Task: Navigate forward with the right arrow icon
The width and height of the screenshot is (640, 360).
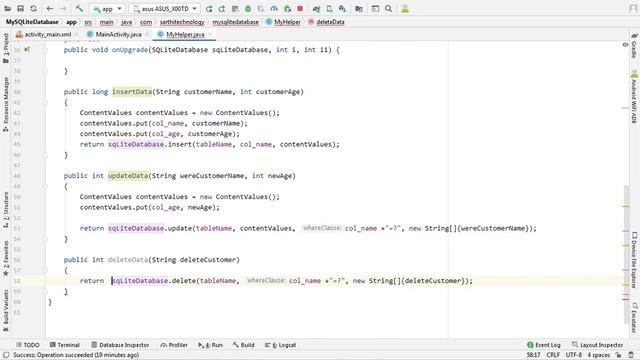Action: (63, 9)
